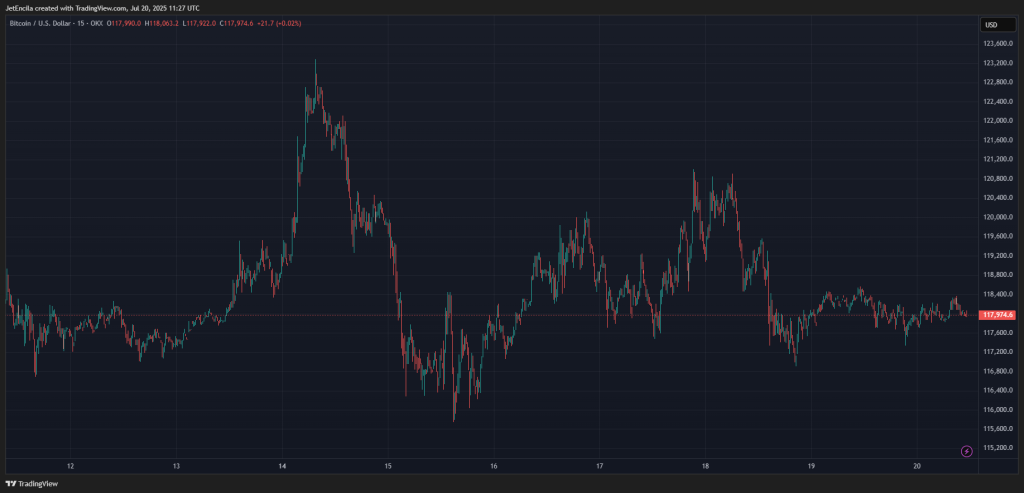1024x493 pixels.
Task: Open the USD currency selector
Action: tap(991, 25)
